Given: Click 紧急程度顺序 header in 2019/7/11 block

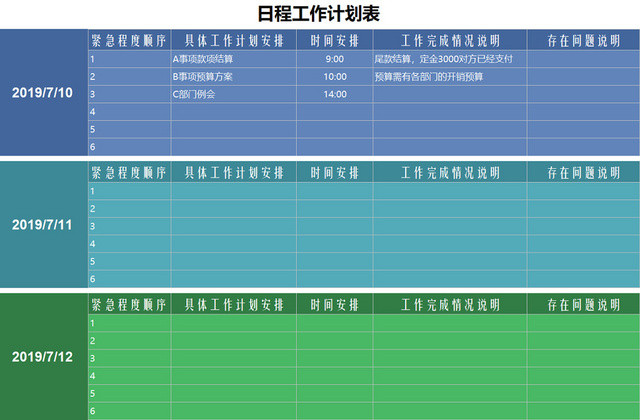Looking at the screenshot, I should click(129, 172).
